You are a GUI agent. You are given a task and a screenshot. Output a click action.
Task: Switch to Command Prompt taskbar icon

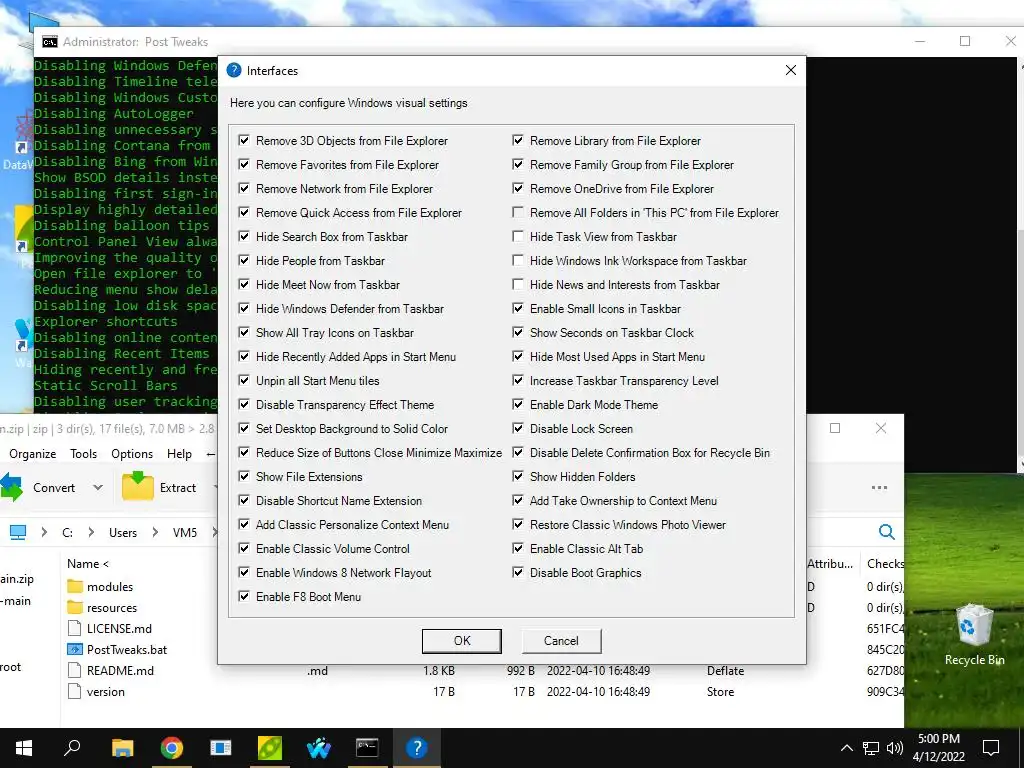point(367,748)
